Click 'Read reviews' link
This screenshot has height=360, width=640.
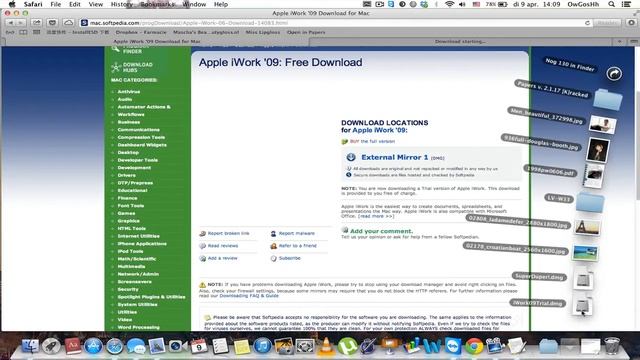(x=223, y=246)
